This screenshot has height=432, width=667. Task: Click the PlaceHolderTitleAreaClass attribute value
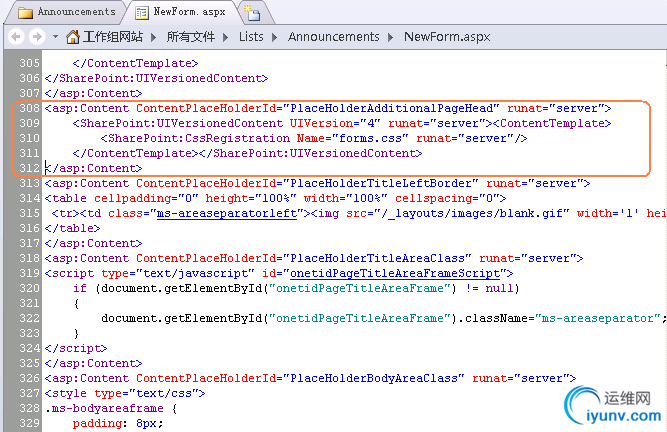pos(377,259)
